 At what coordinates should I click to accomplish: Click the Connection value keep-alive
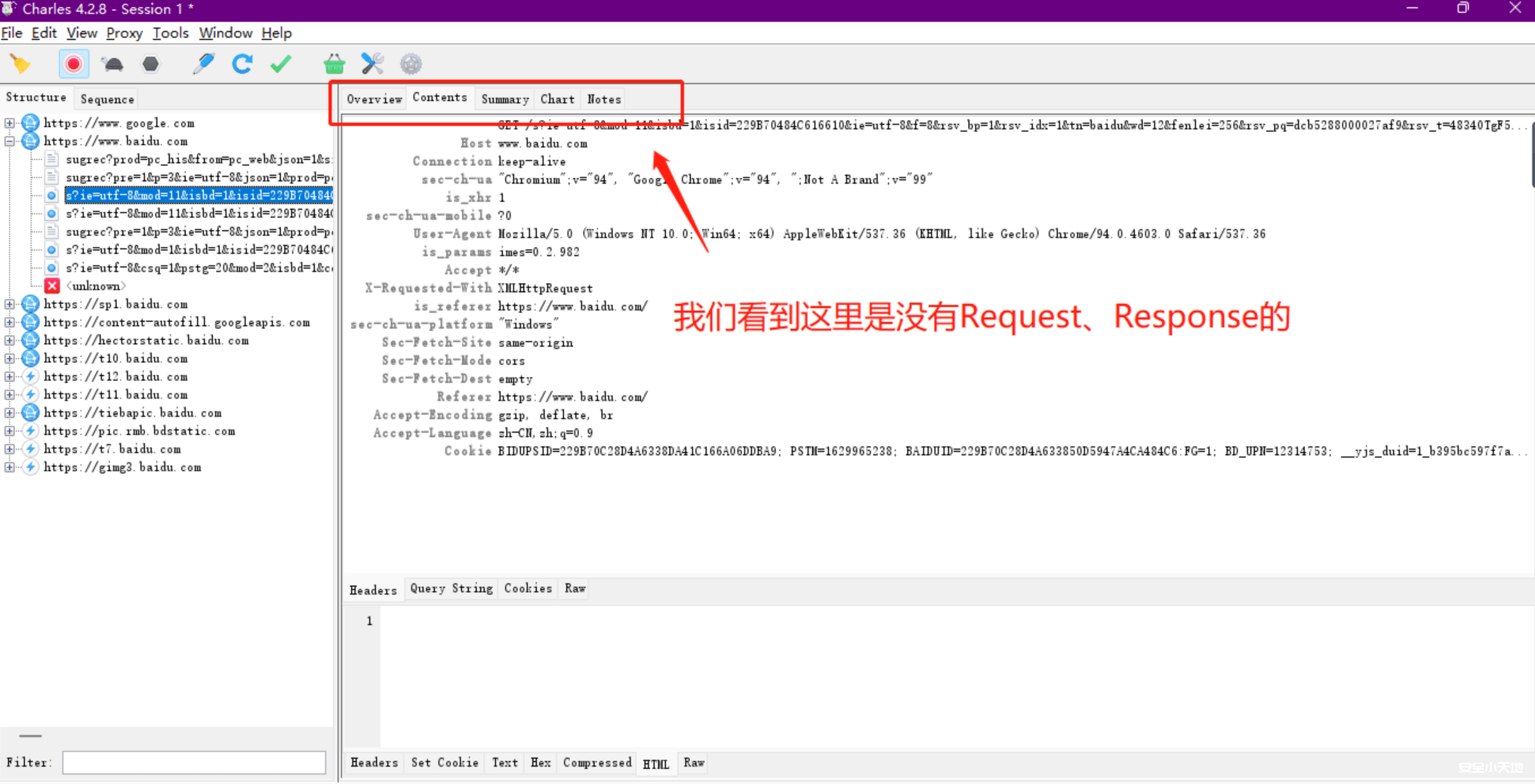click(x=532, y=161)
